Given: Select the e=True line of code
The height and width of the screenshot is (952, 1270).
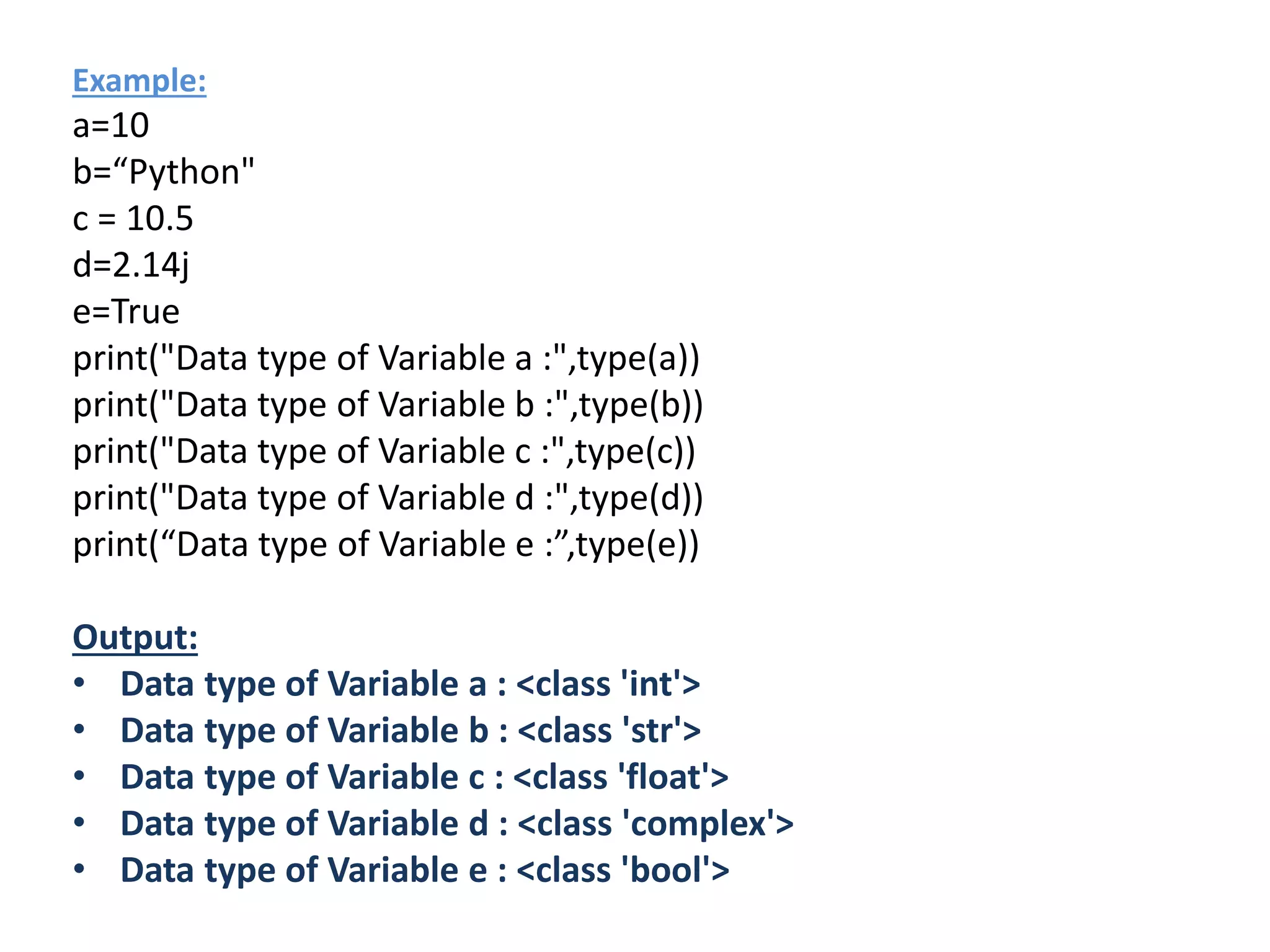Looking at the screenshot, I should (x=127, y=312).
